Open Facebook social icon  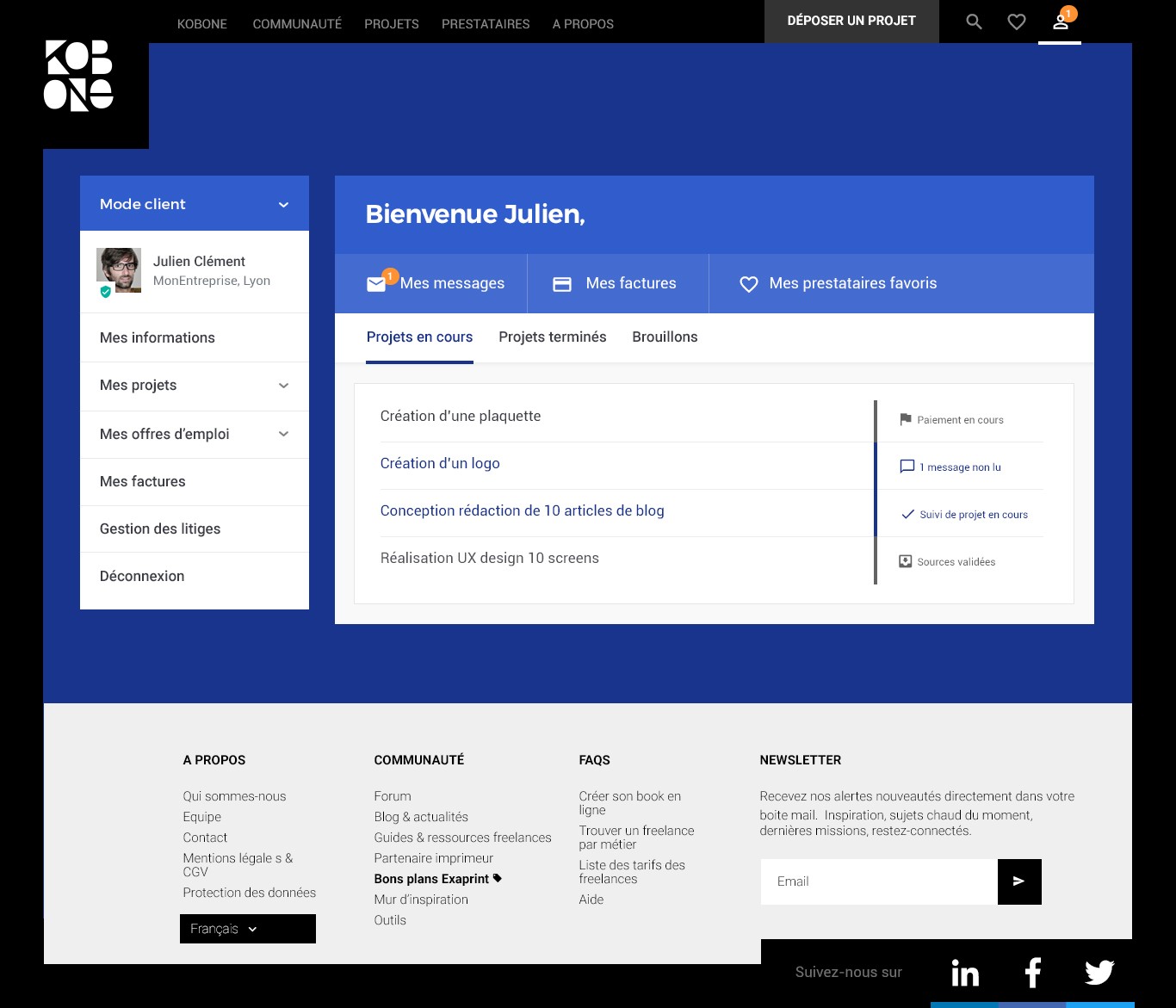pyautogui.click(x=1033, y=973)
